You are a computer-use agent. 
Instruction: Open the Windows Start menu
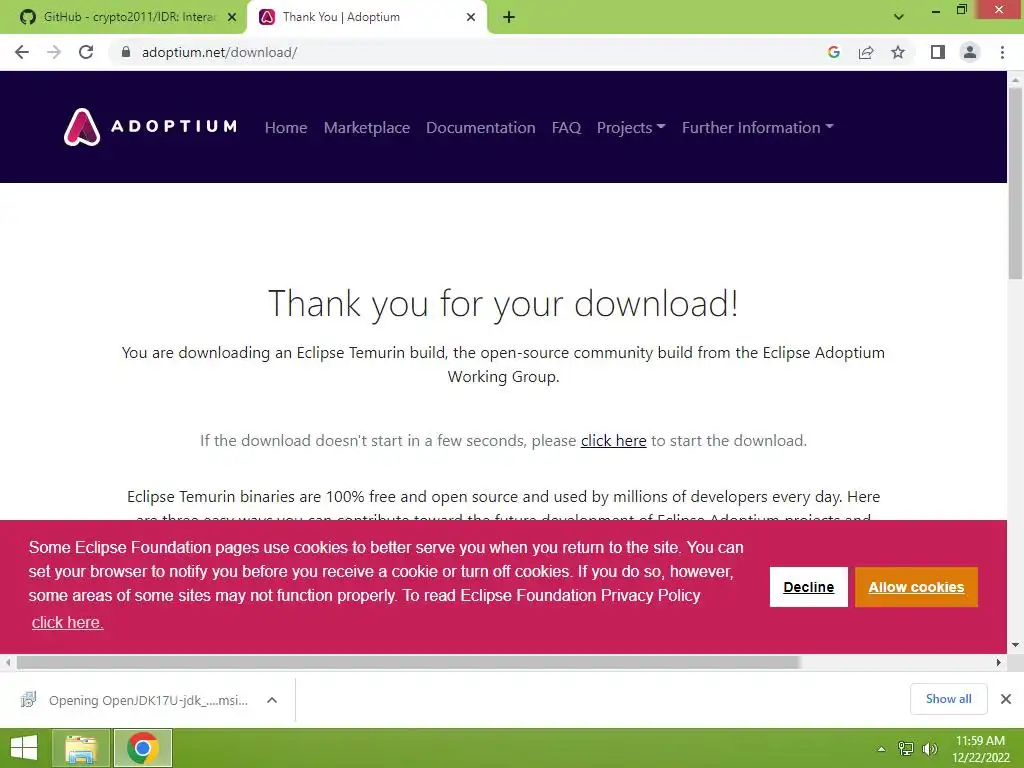(x=24, y=748)
